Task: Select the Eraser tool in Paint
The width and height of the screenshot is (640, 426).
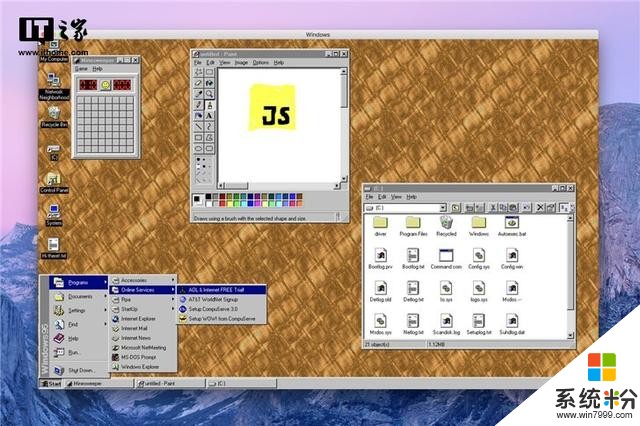Action: coord(199,83)
